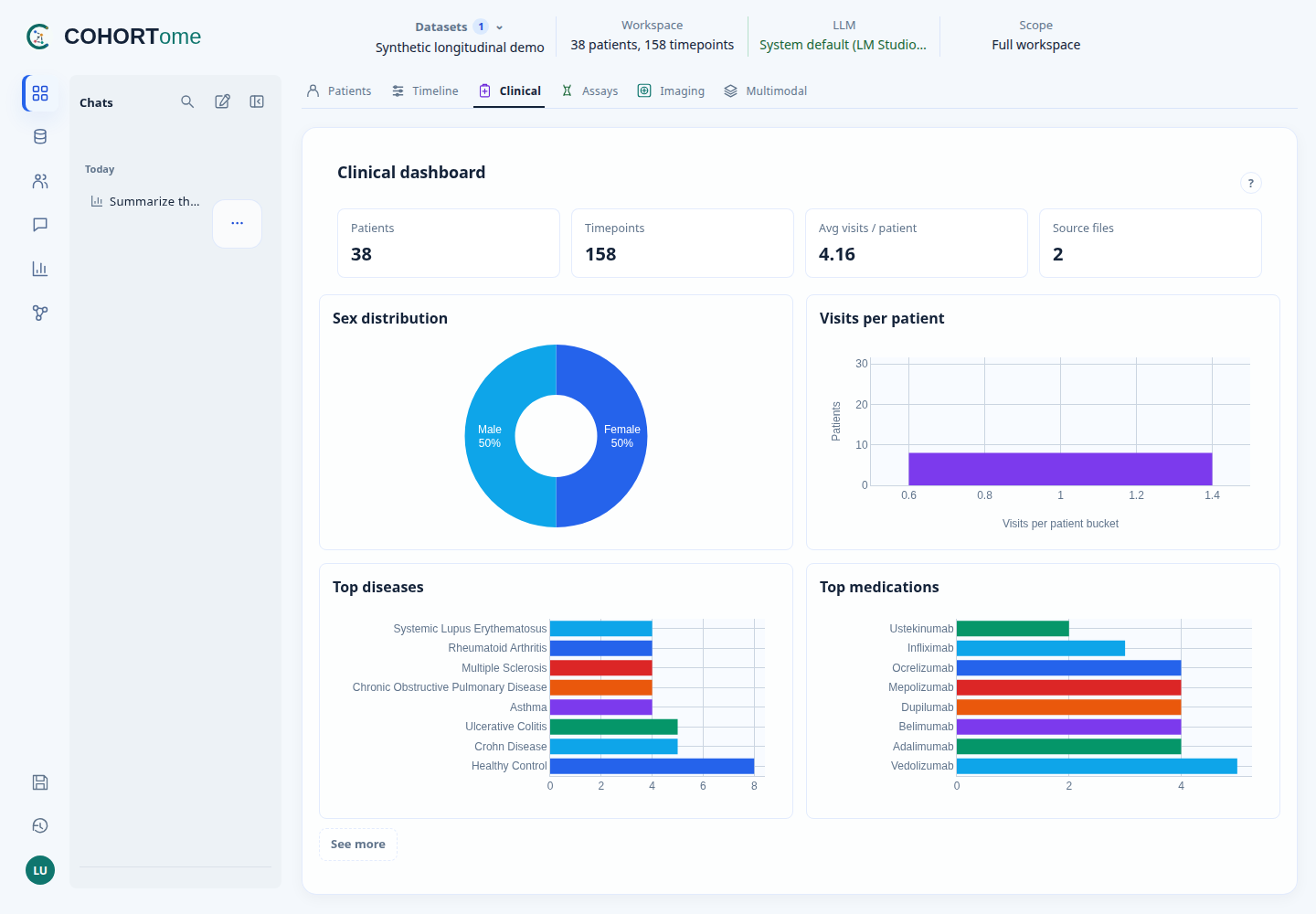
Task: Click the purple Visits per patient bar
Action: [x=1060, y=469]
